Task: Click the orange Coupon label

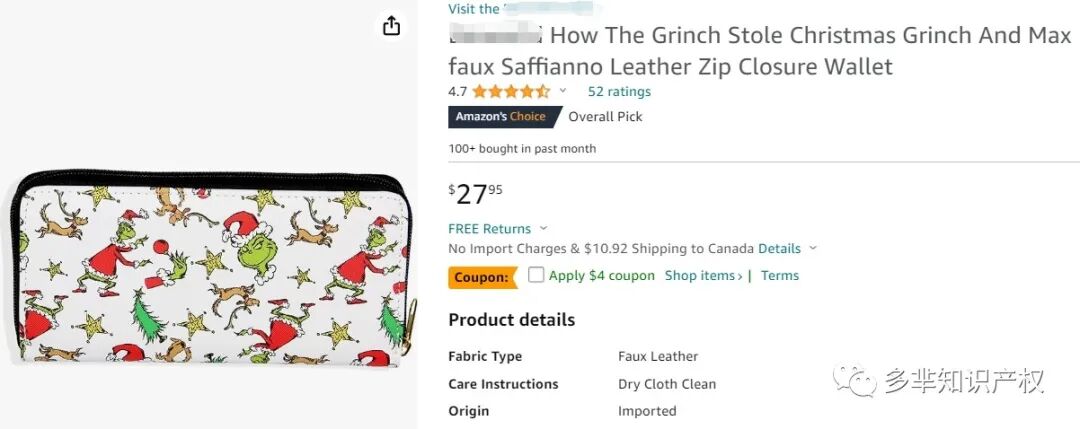Action: (x=481, y=277)
